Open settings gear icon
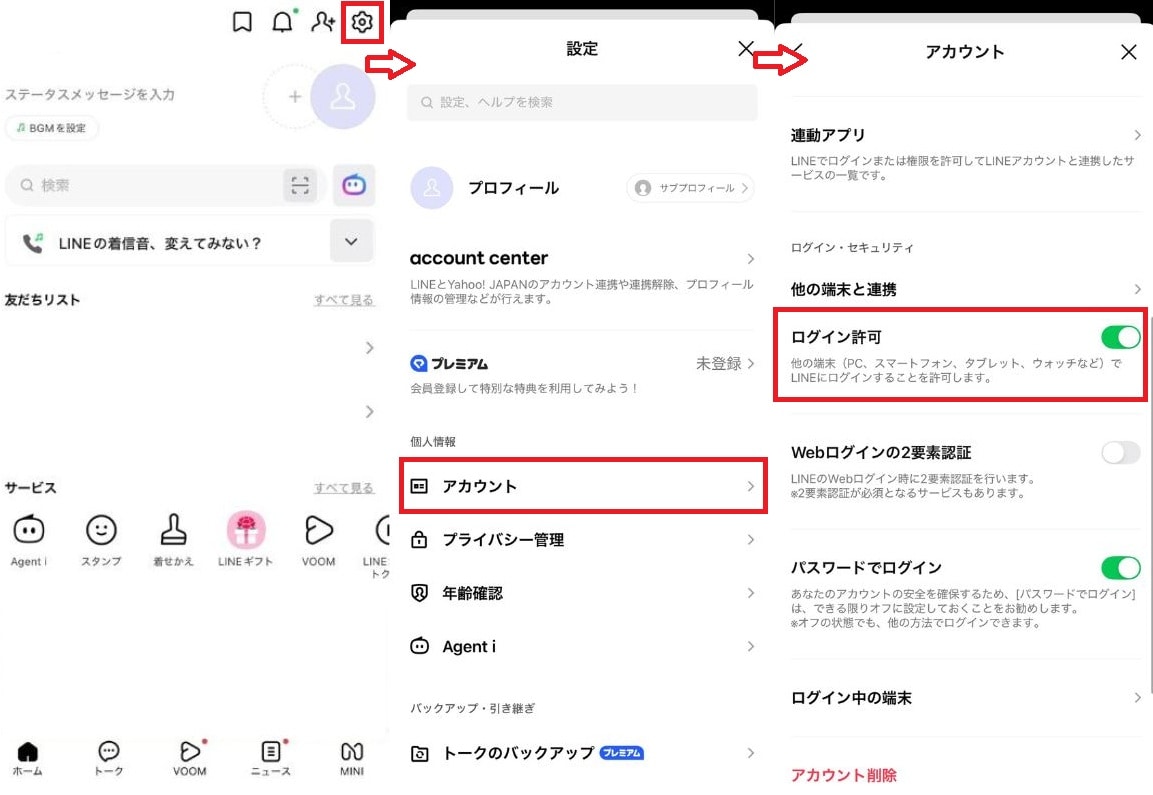The image size is (1153, 795). [x=362, y=22]
